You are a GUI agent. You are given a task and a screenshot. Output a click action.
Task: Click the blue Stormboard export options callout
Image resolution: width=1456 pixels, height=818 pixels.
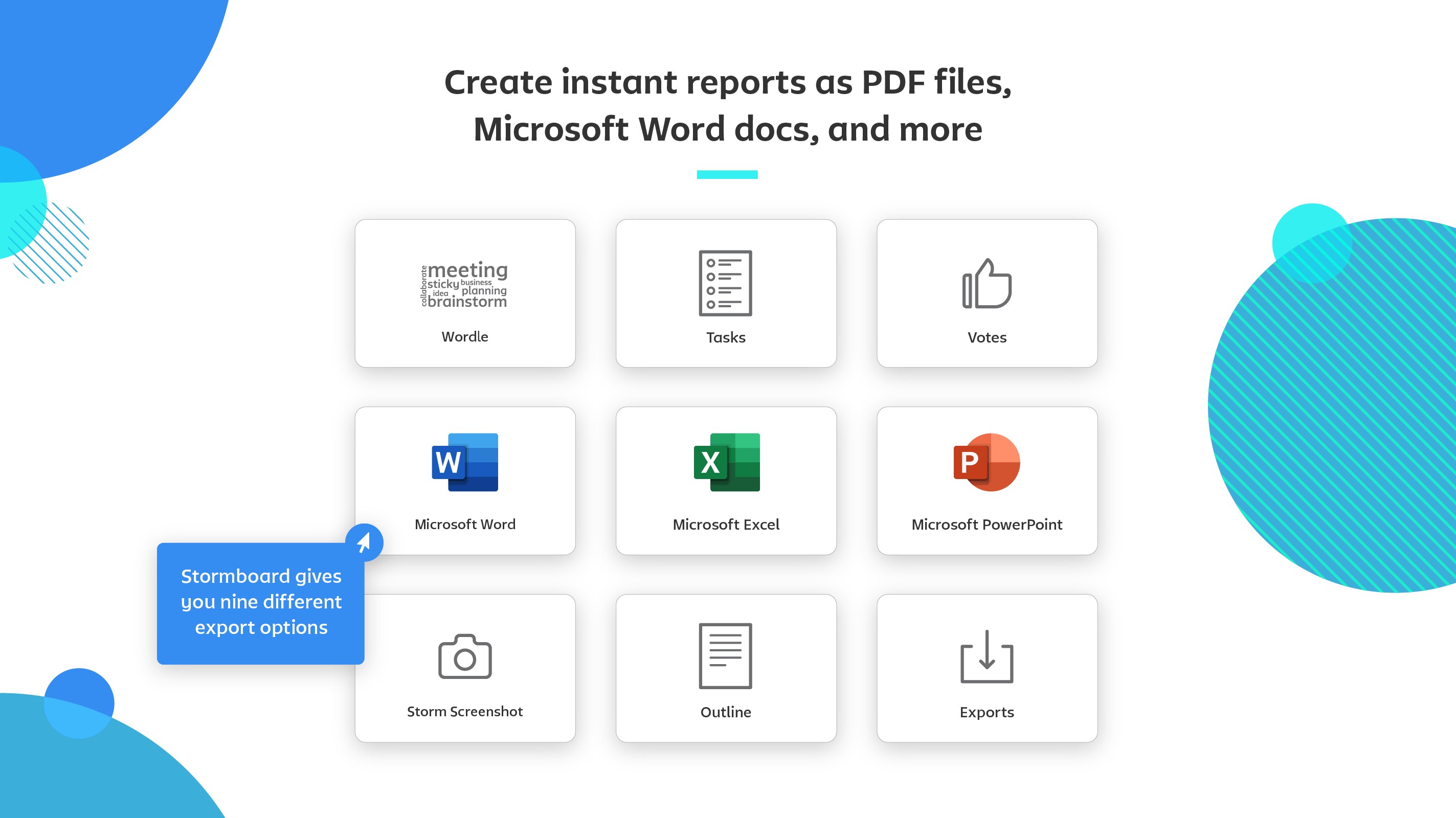(x=260, y=602)
